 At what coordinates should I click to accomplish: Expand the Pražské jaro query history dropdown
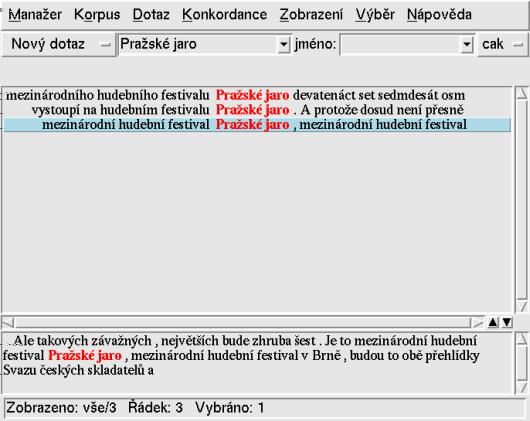[284, 44]
